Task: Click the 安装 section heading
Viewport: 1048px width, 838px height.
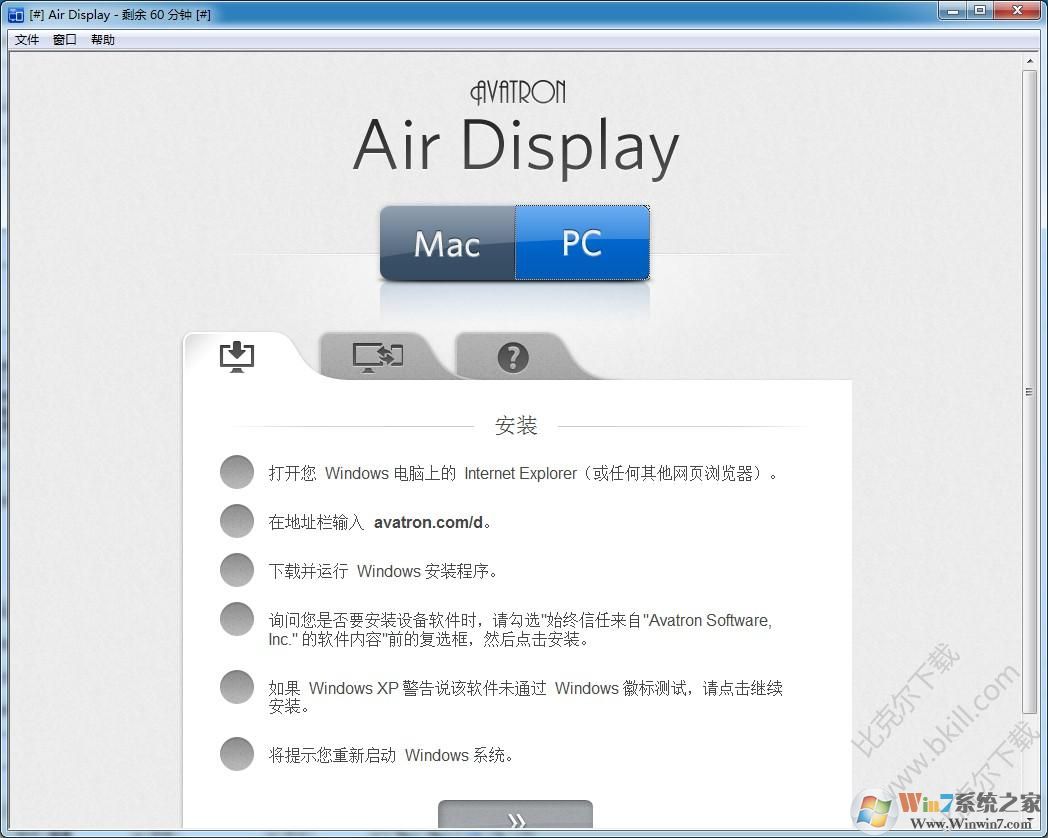Action: [x=516, y=425]
